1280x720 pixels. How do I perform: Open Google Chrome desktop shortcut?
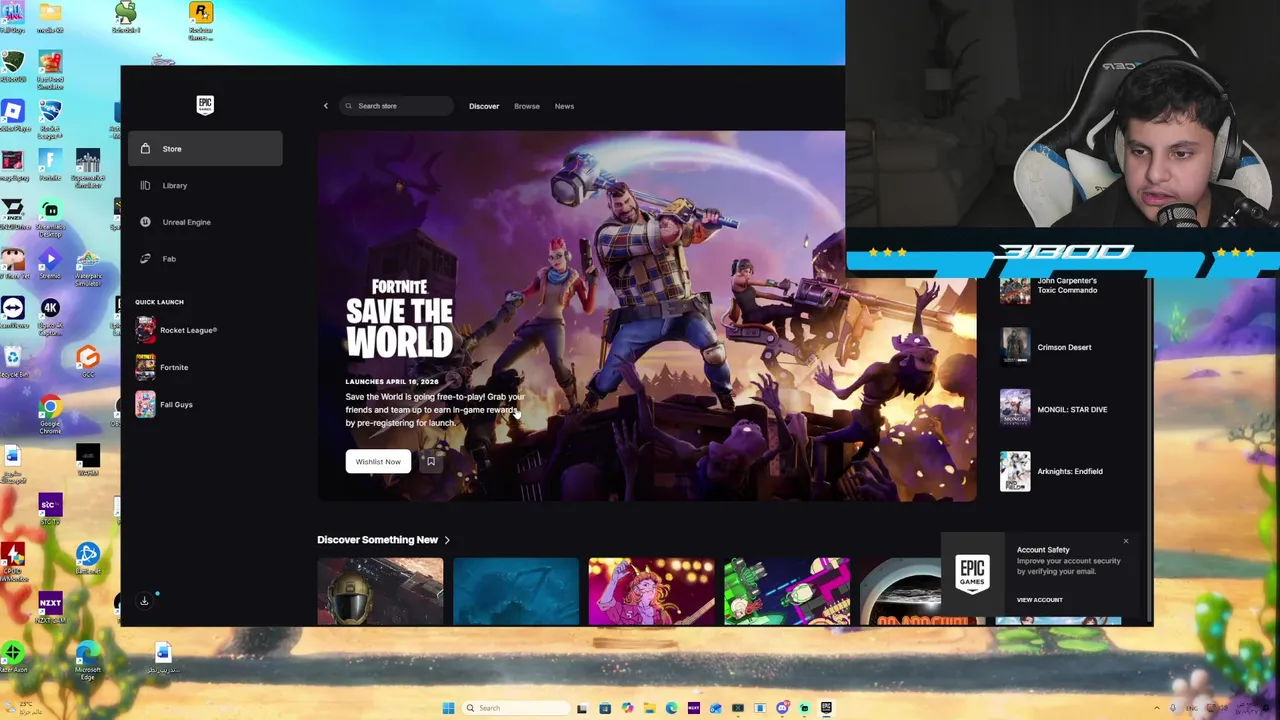50,413
